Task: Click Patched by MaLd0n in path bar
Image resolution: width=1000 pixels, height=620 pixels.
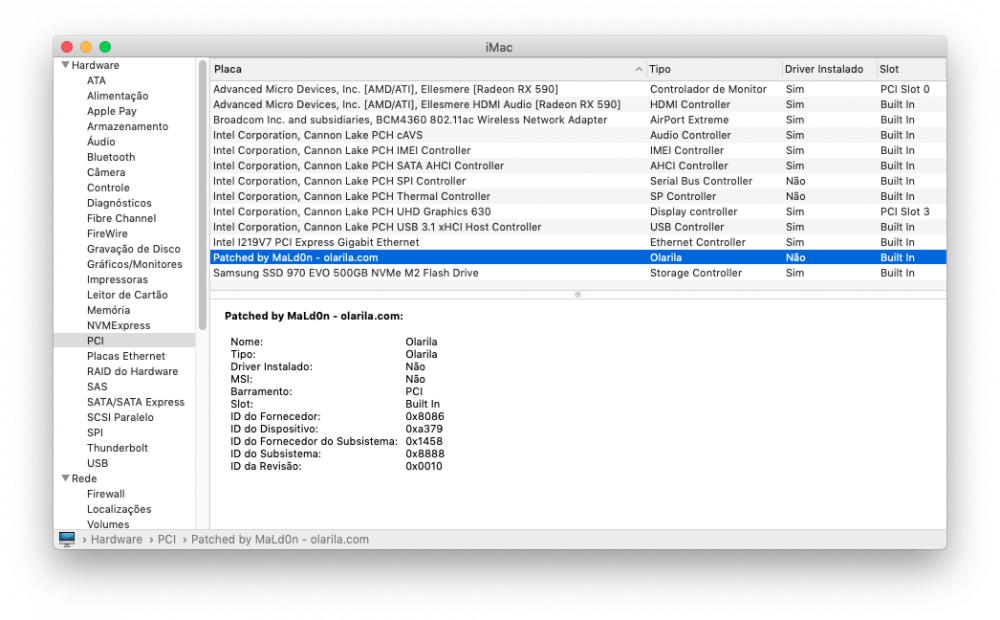Action: [280, 540]
